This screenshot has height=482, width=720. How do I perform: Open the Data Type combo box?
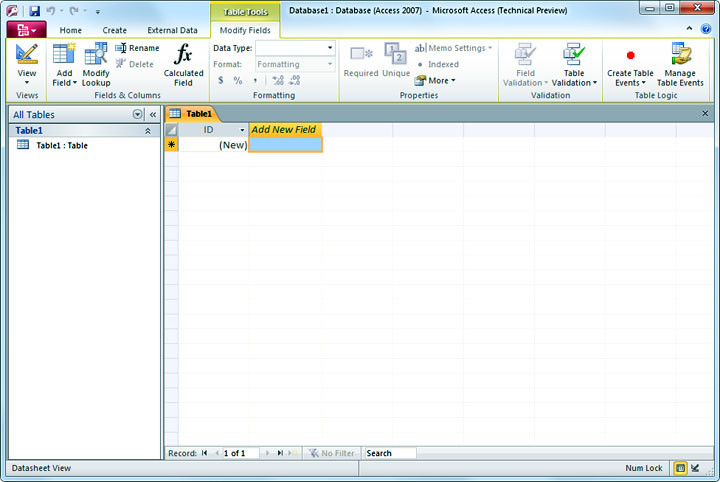click(295, 48)
